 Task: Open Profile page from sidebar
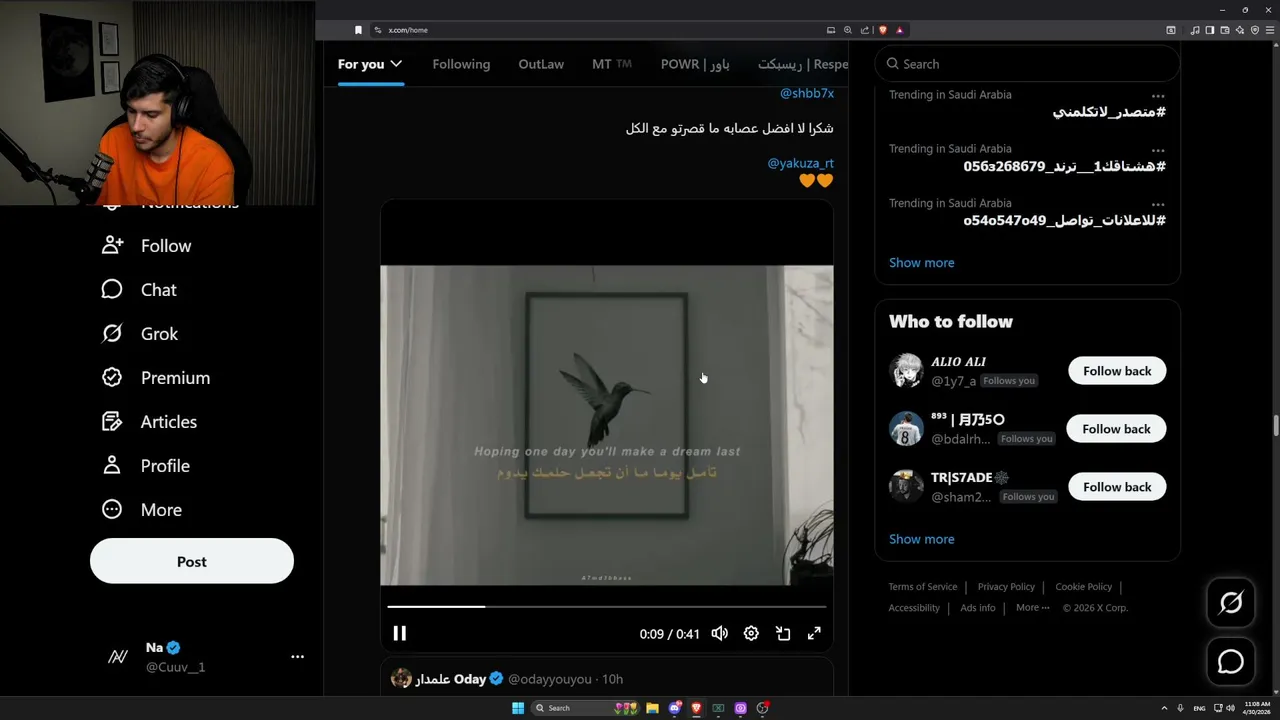click(x=146, y=466)
